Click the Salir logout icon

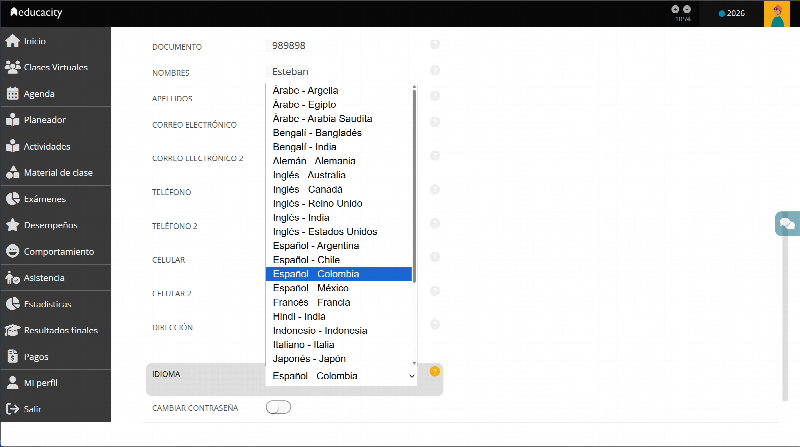point(12,409)
